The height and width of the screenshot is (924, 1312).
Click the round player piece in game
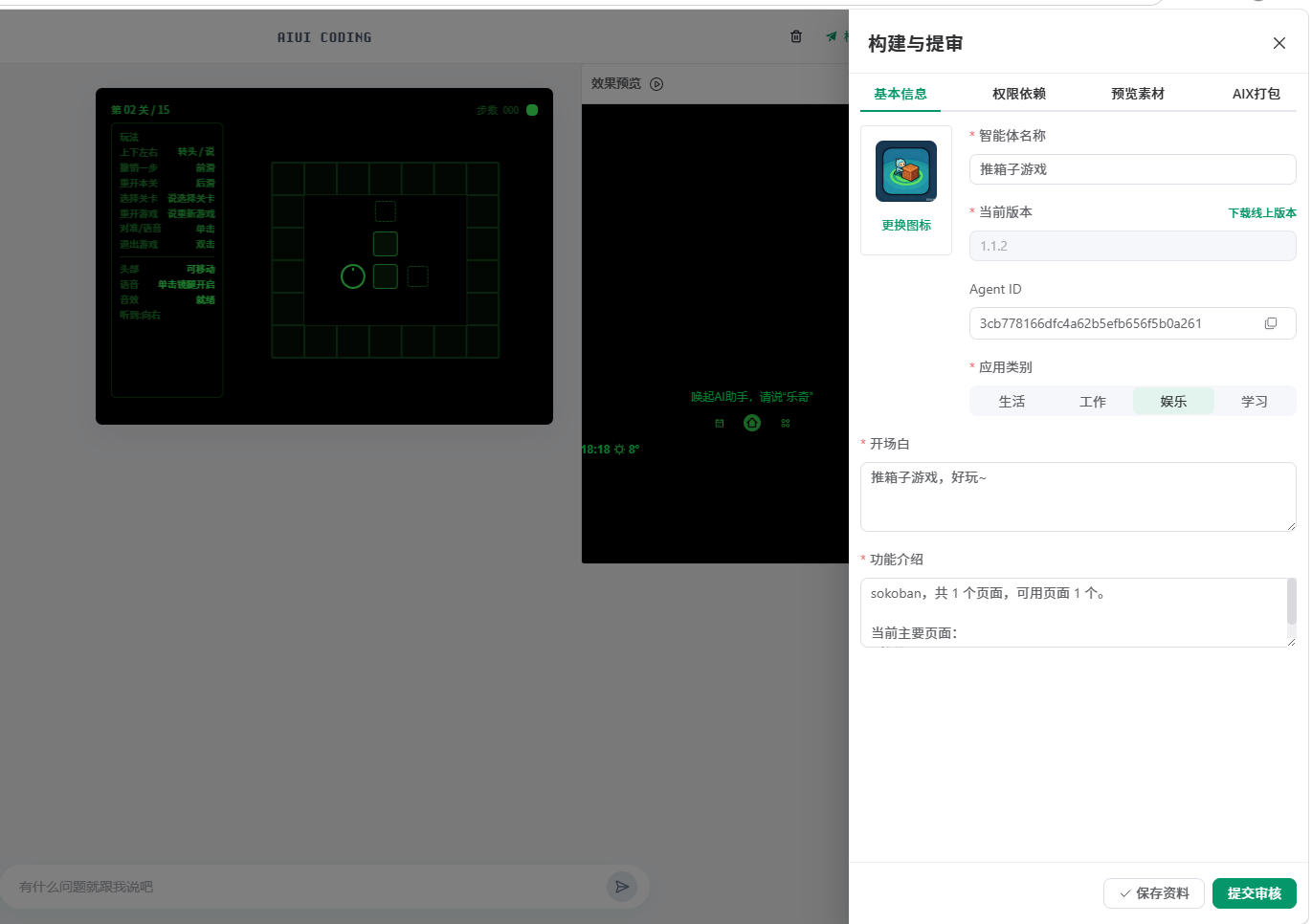pos(353,276)
